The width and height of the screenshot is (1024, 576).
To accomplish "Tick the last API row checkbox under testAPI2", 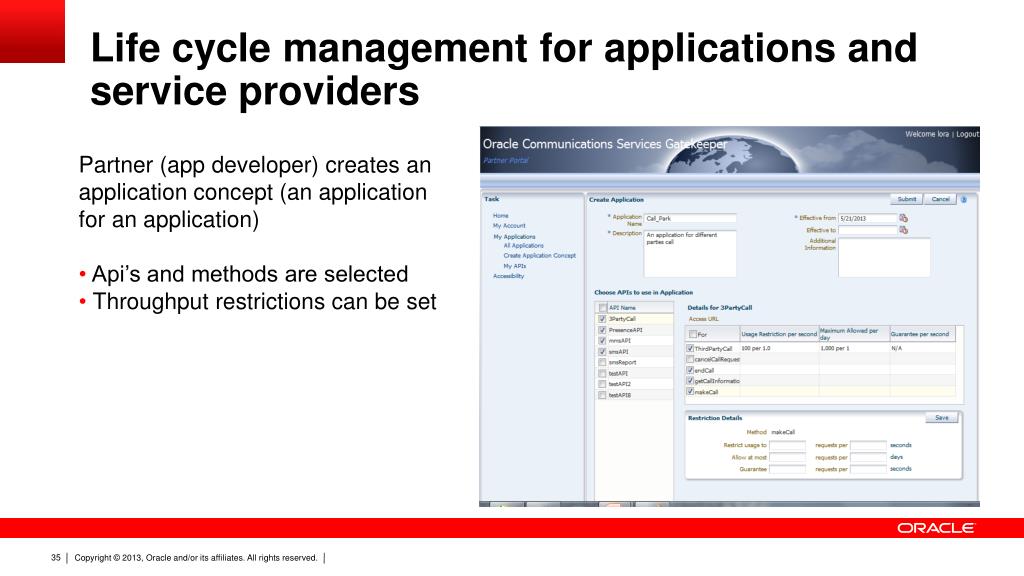I will click(602, 394).
